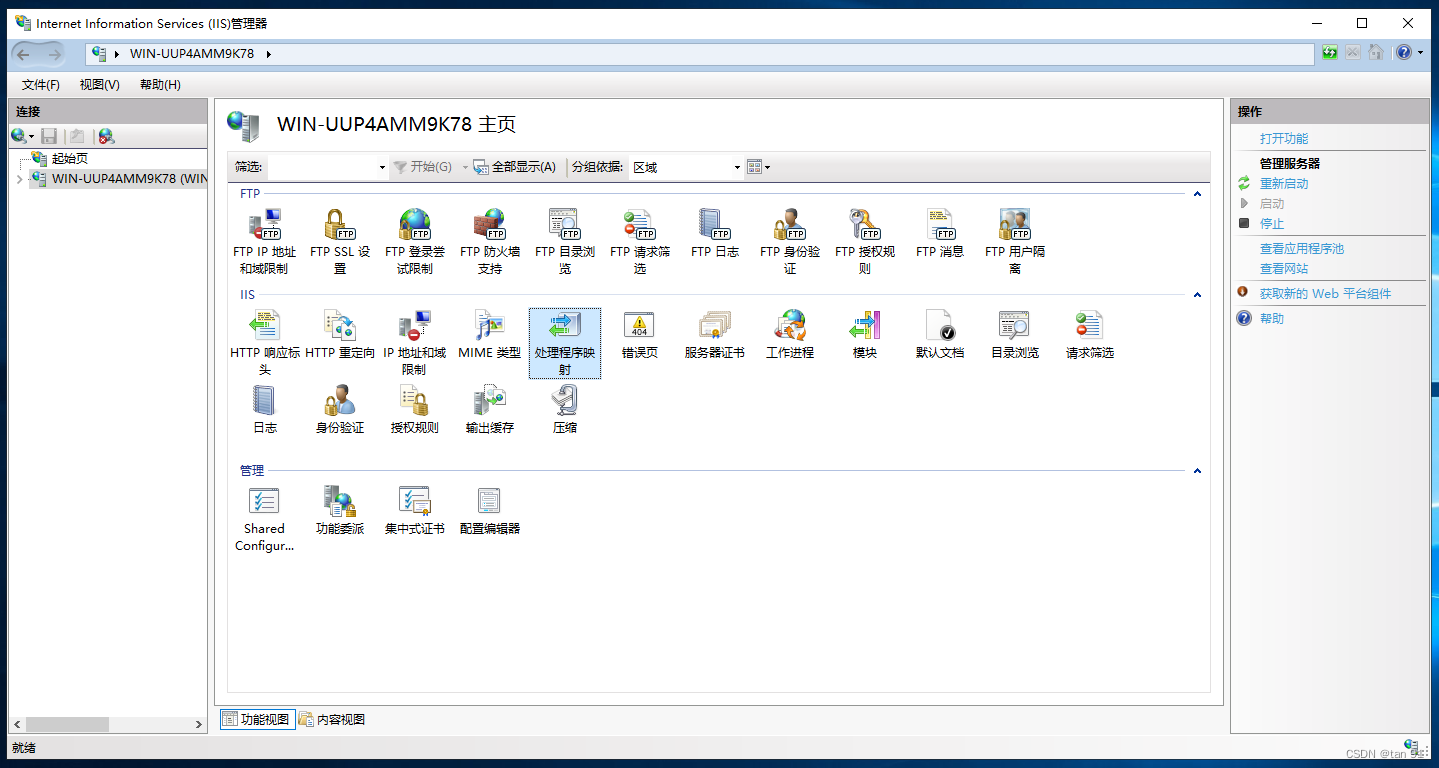Image resolution: width=1439 pixels, height=768 pixels.
Task: Open 配置编辑器 feature
Action: [490, 511]
